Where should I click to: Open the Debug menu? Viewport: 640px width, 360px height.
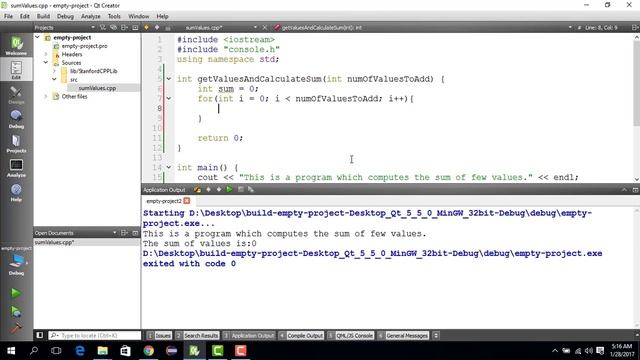[x=65, y=16]
